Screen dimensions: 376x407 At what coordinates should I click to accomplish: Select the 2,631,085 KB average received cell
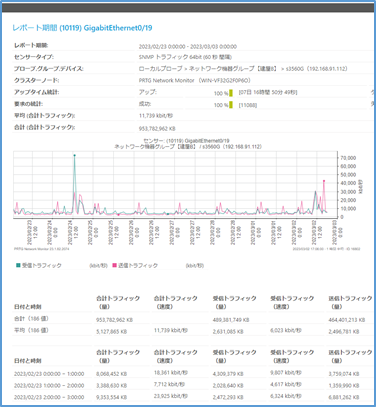pos(228,332)
